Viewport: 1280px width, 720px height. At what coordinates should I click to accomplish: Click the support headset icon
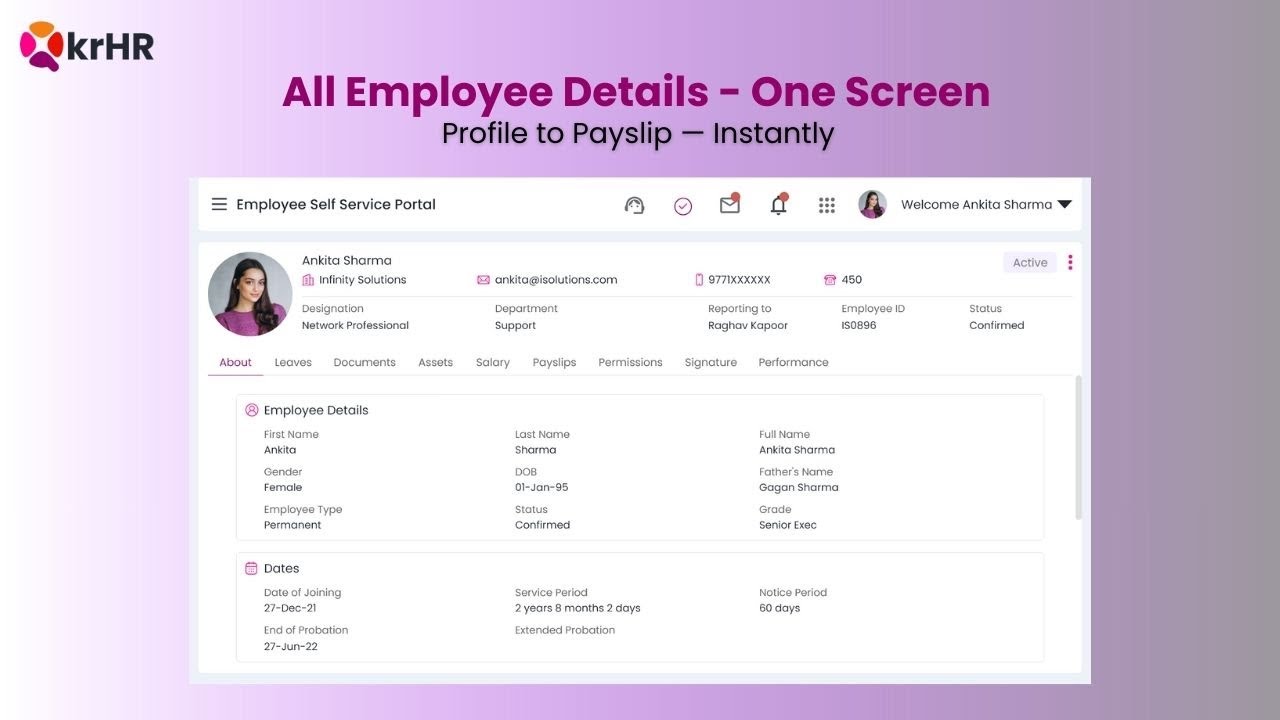coord(634,205)
